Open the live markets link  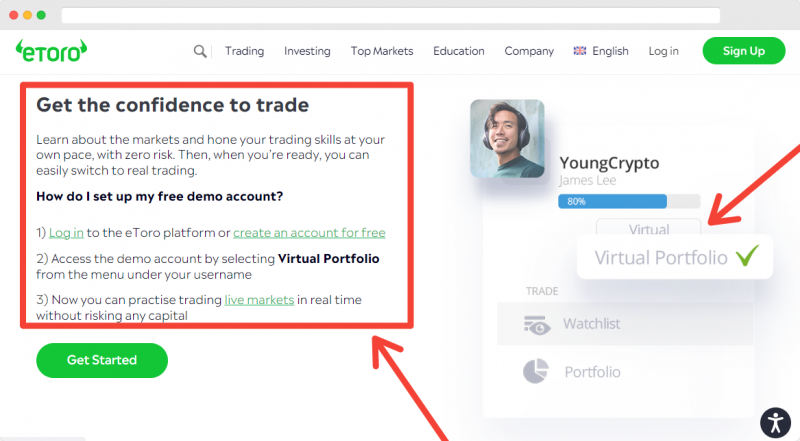point(259,300)
